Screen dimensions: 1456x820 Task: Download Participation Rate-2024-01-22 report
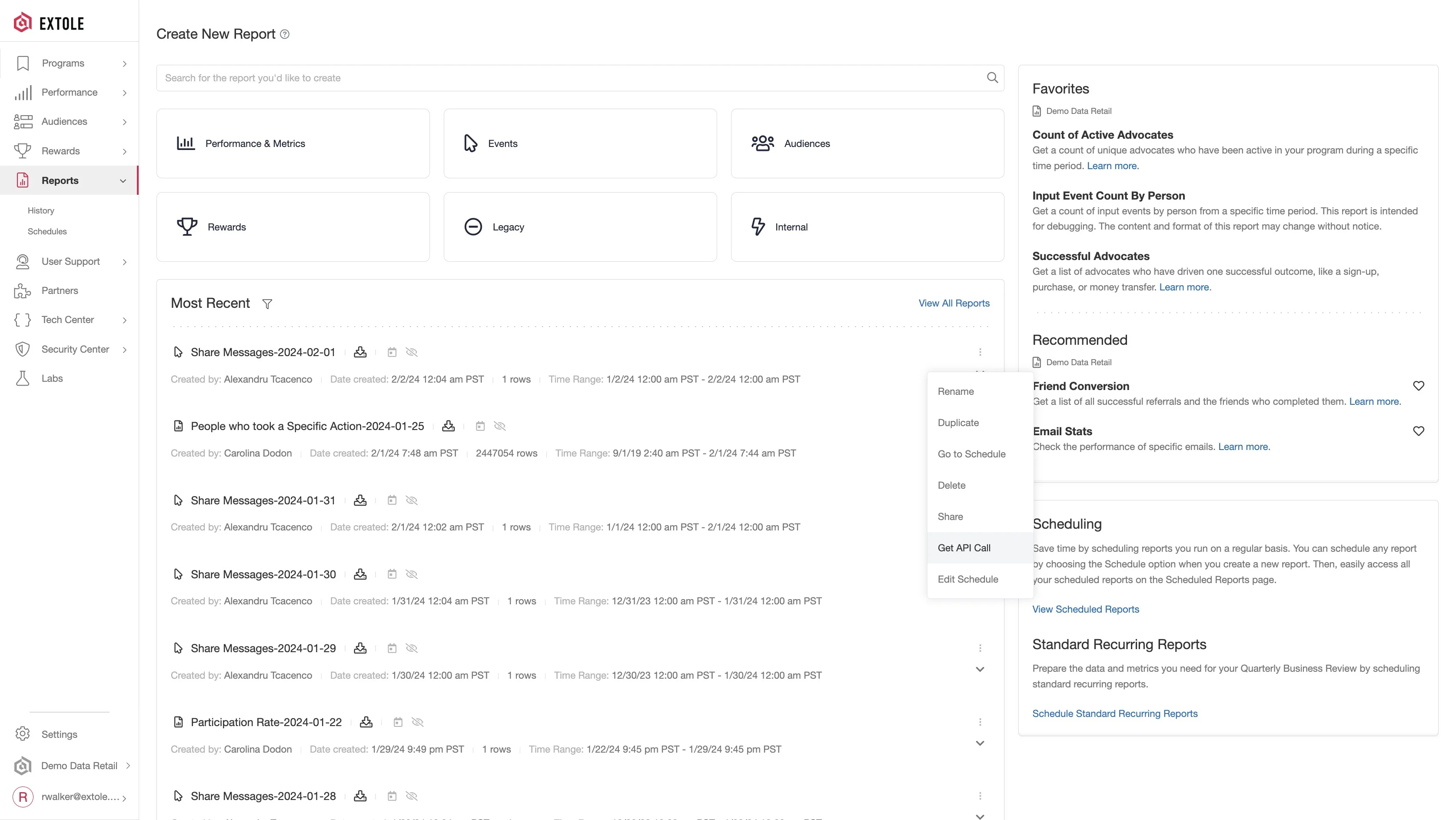pos(366,723)
